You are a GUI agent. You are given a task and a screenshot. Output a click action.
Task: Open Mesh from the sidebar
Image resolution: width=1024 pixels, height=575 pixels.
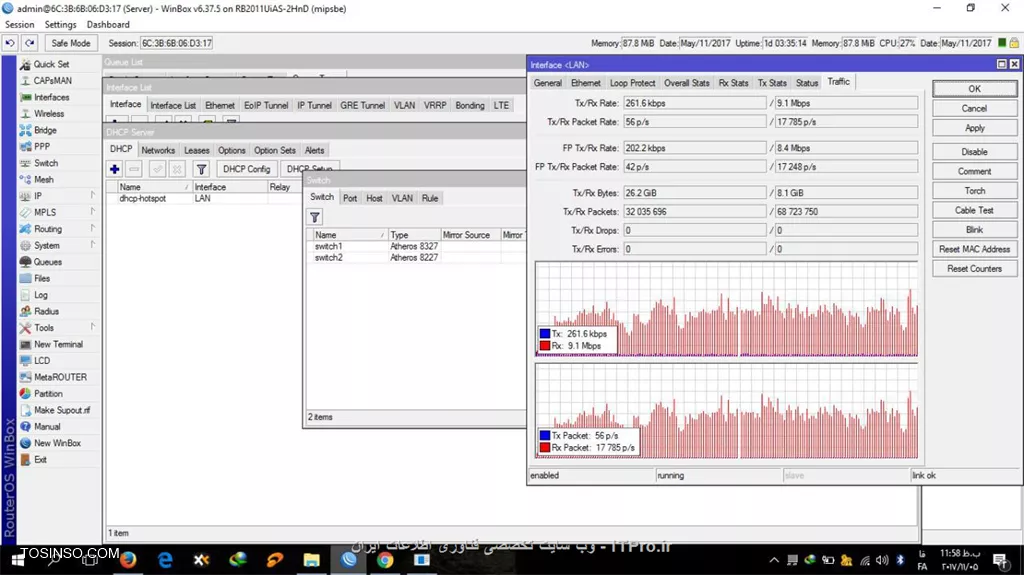(44, 180)
